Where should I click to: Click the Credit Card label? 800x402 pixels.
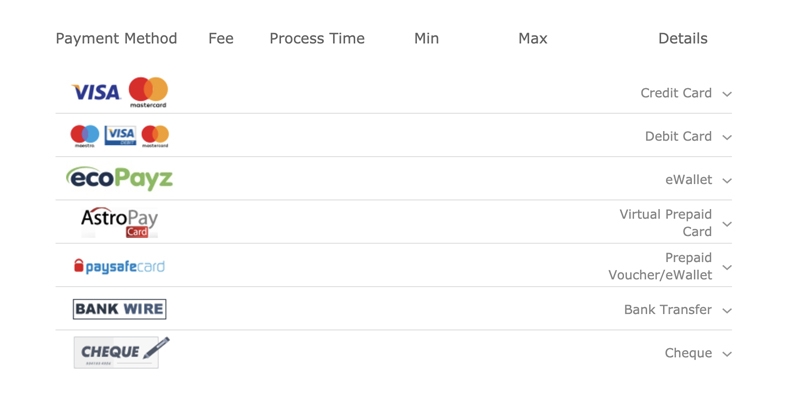[x=676, y=93]
